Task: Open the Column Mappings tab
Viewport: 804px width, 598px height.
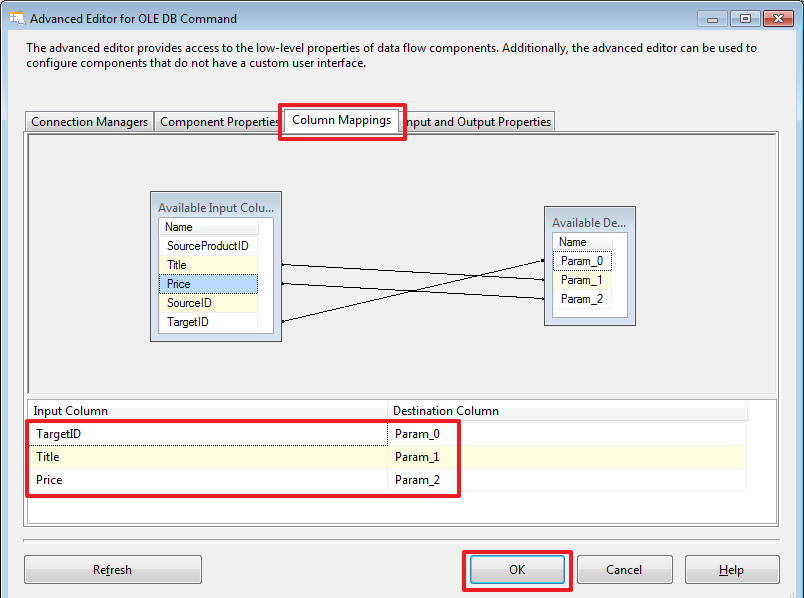Action: pos(341,121)
